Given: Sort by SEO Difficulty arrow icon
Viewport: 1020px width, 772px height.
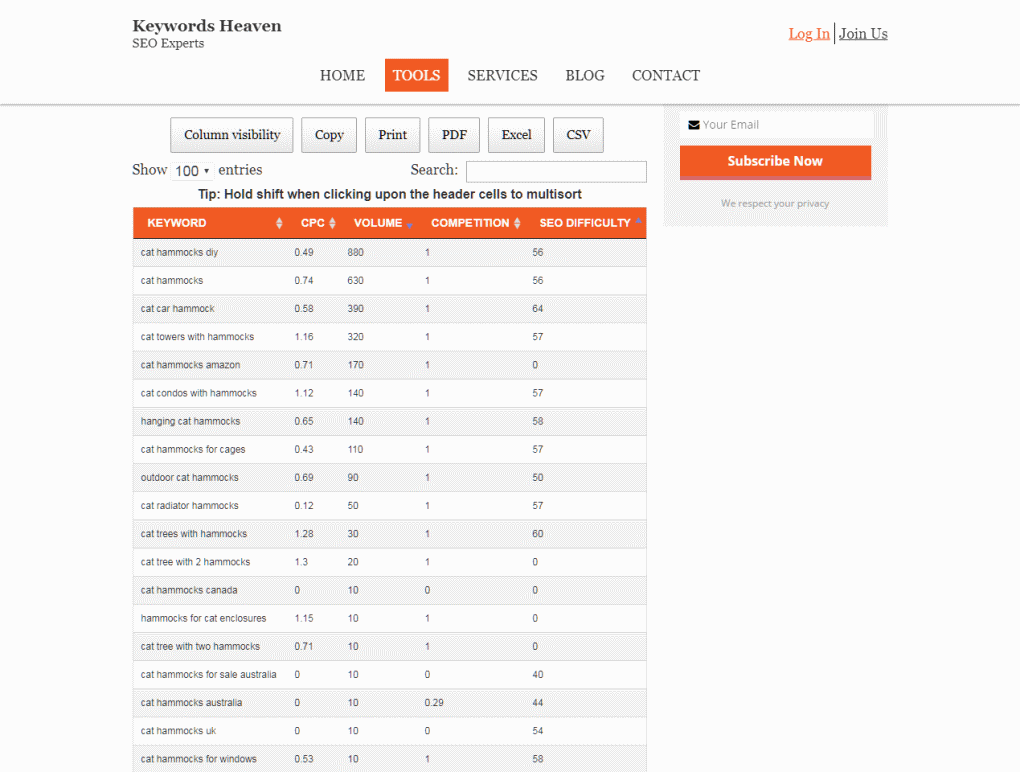Looking at the screenshot, I should [x=638, y=221].
